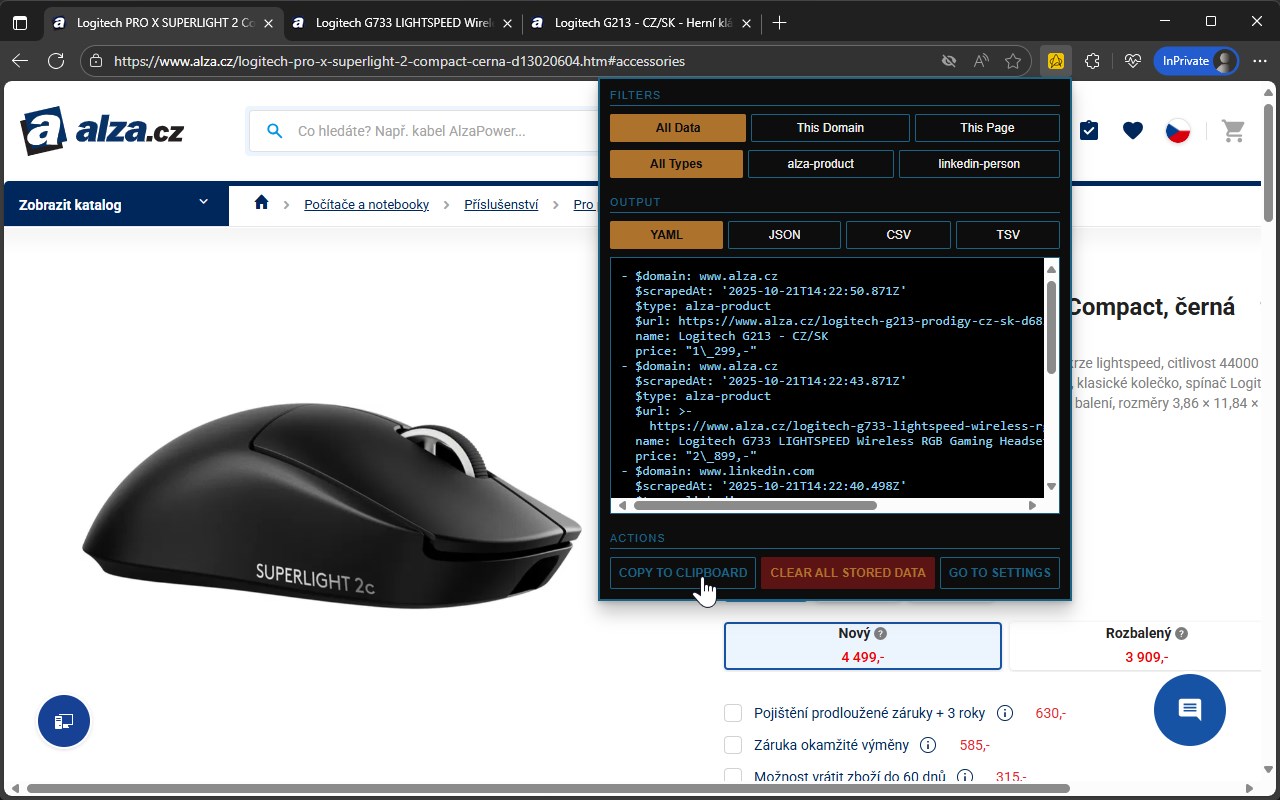Open the chat bubble button
Image resolution: width=1280 pixels, height=800 pixels.
coord(1190,710)
